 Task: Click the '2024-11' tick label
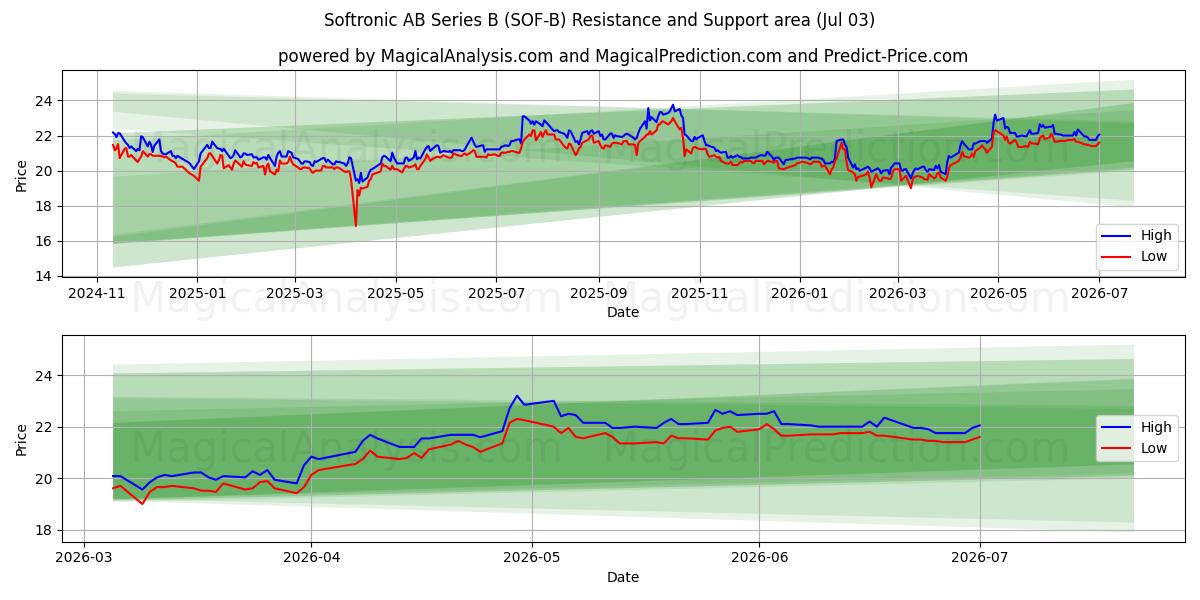click(97, 294)
